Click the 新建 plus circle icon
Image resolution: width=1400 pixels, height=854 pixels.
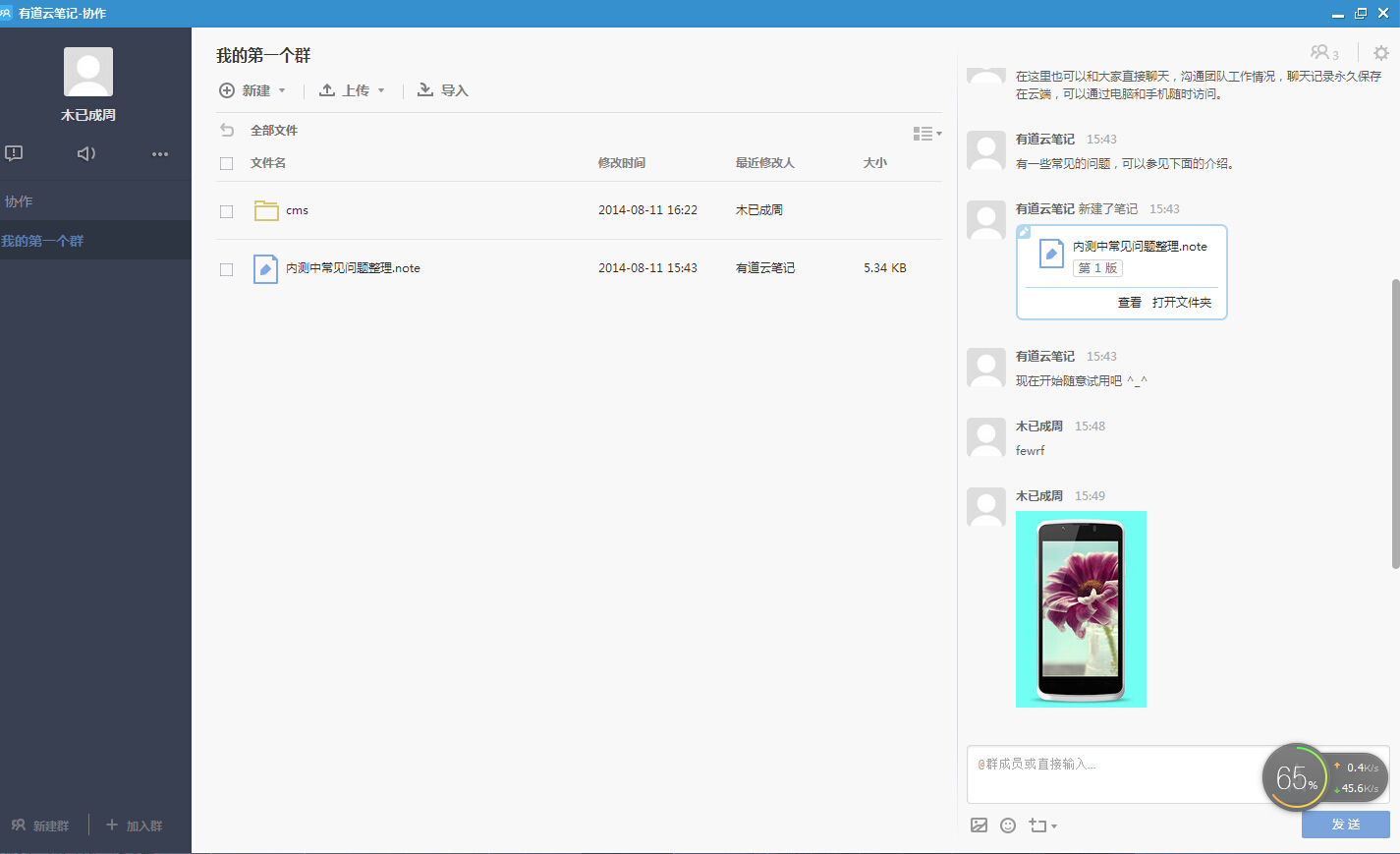[227, 90]
